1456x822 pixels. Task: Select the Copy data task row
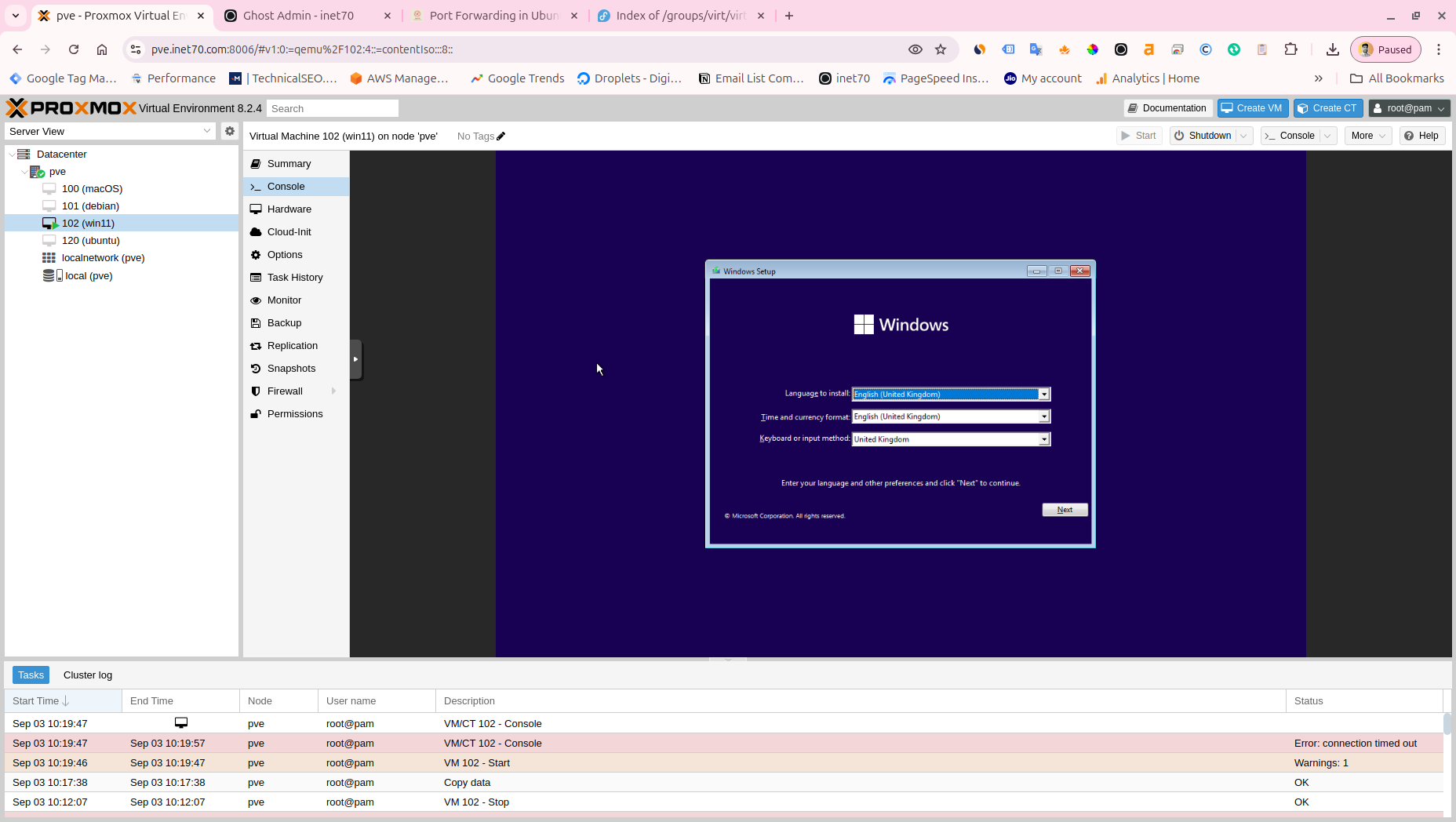coord(723,783)
